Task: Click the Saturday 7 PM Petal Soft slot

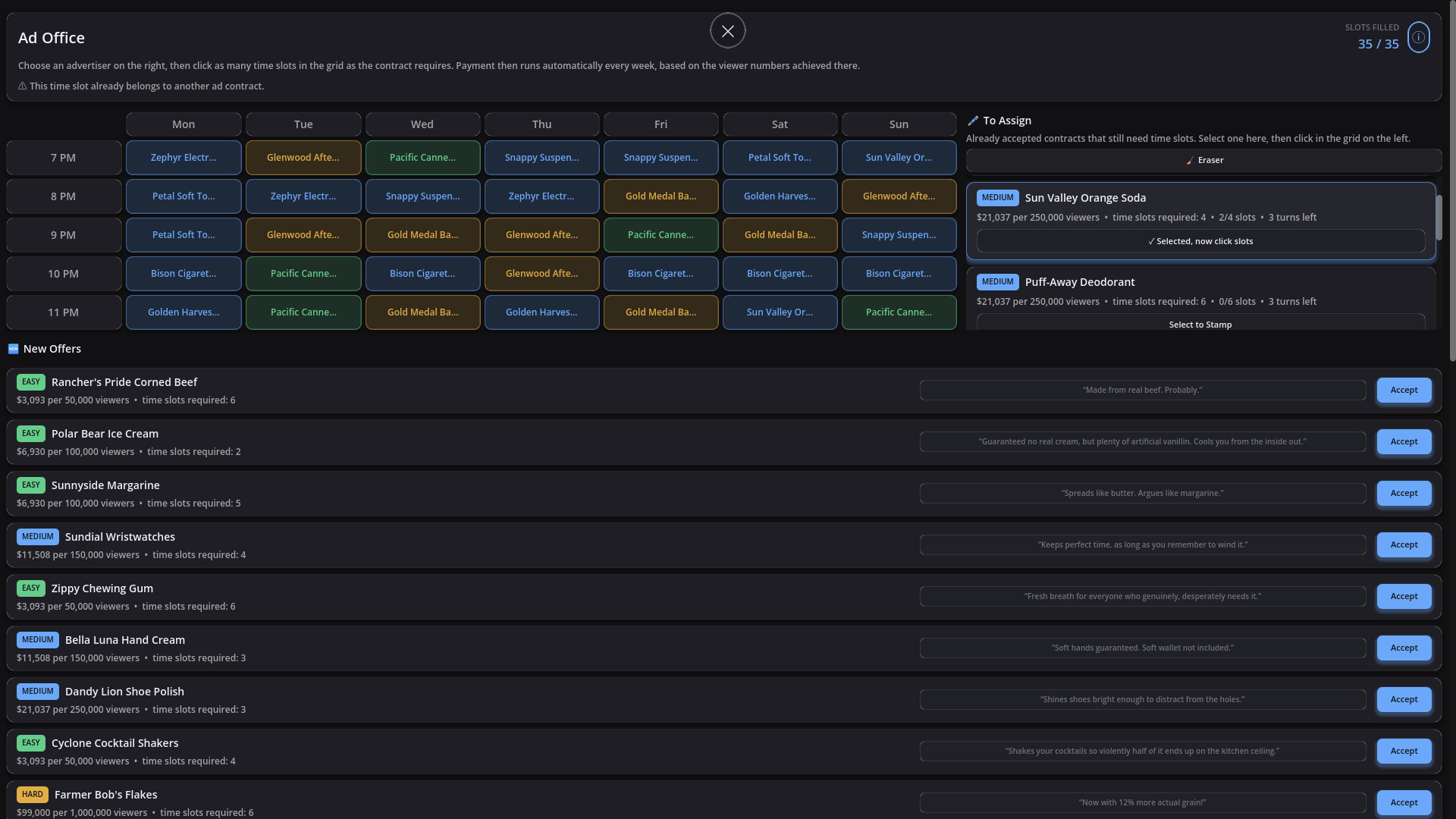Action: (x=780, y=158)
